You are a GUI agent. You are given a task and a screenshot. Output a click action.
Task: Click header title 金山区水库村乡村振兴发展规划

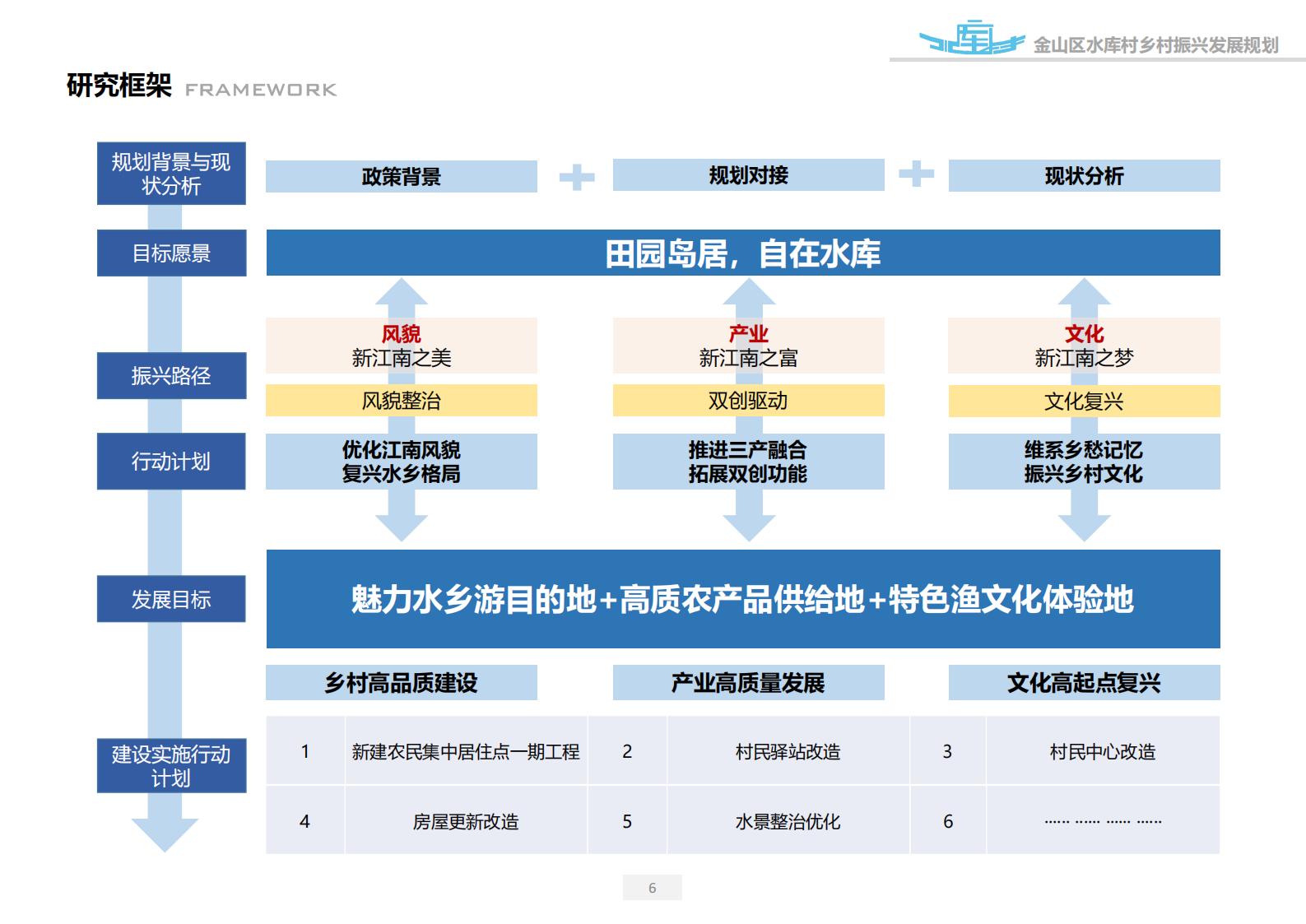pos(1155,45)
